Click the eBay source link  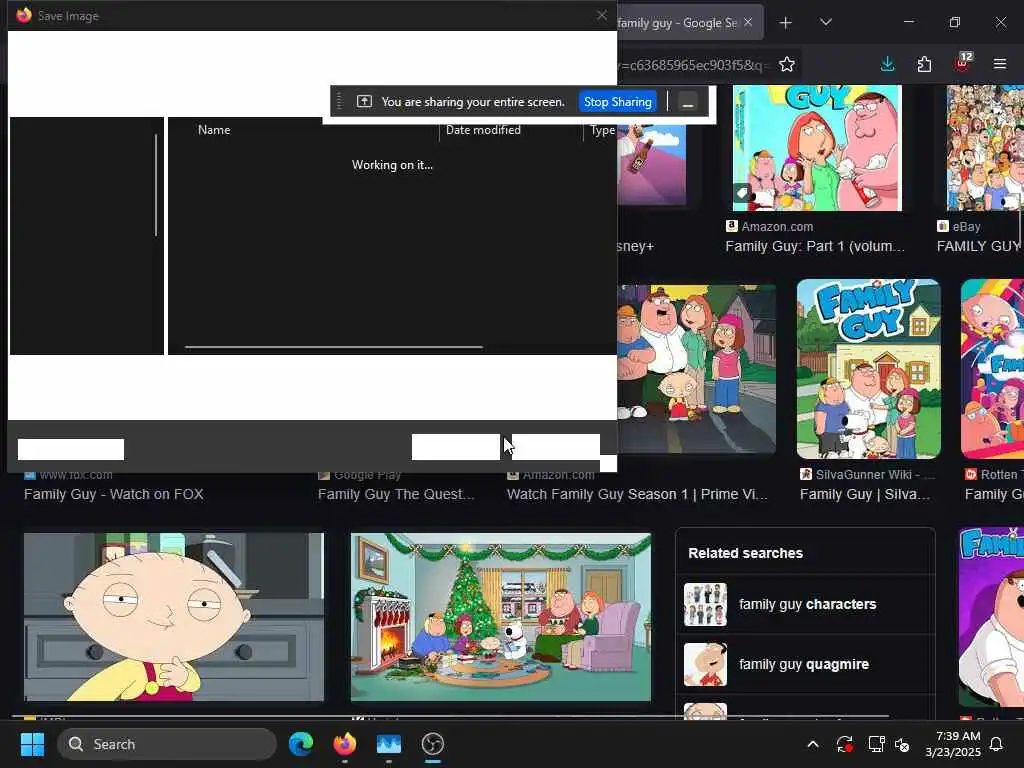coord(959,227)
